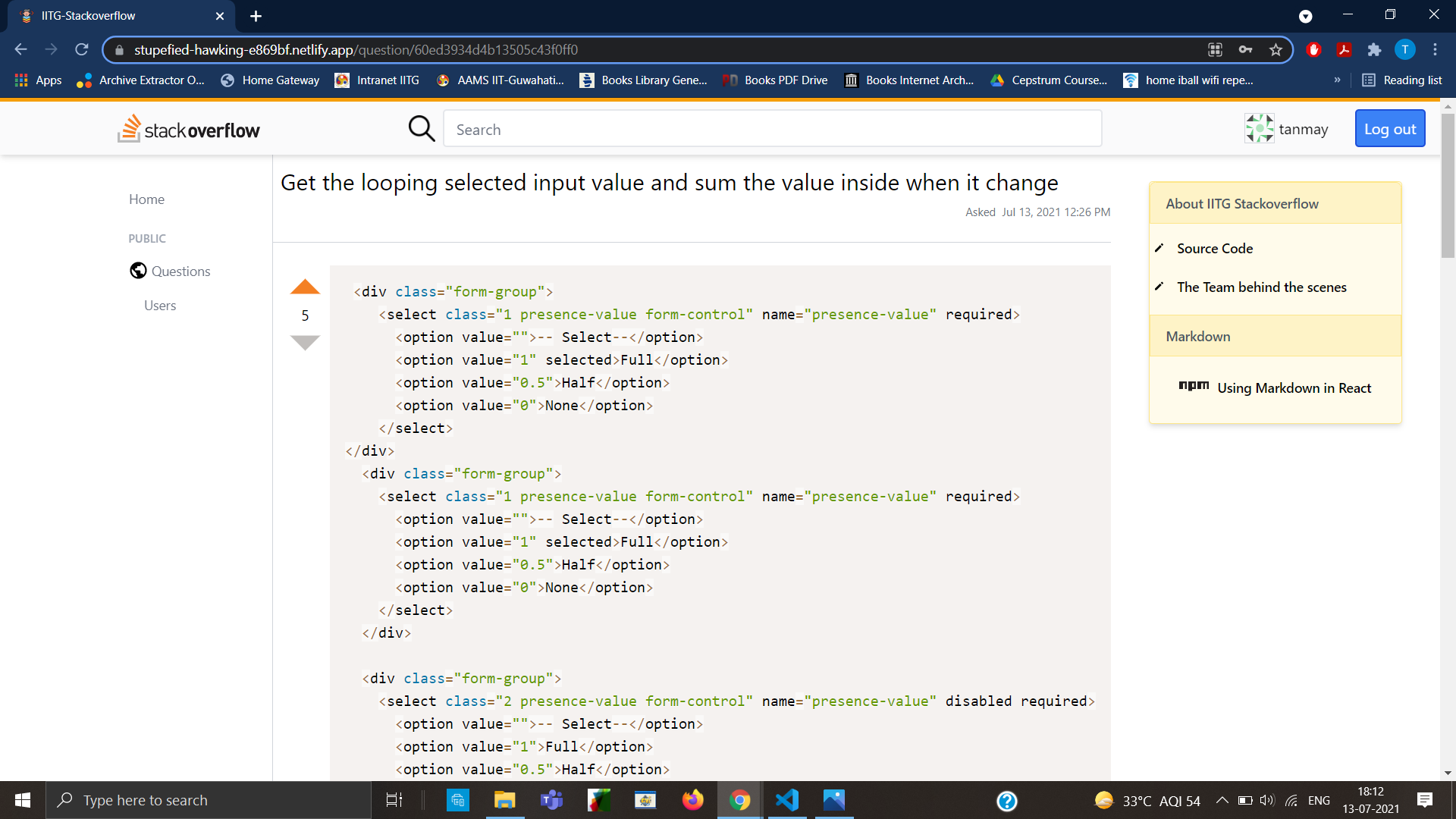Open Visual Studio Code from the taskbar
Image resolution: width=1456 pixels, height=819 pixels.
pos(787,800)
